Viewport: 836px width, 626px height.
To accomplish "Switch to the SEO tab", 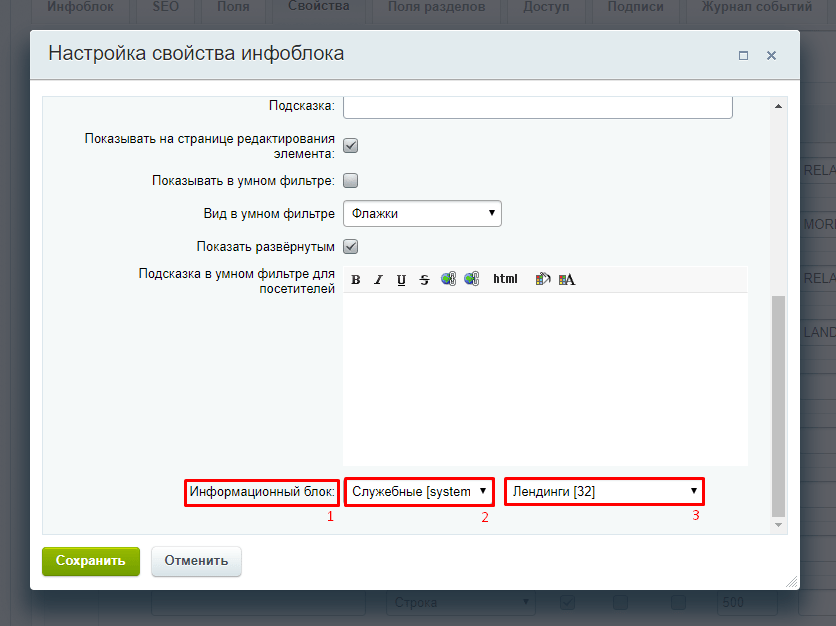I will [x=164, y=5].
